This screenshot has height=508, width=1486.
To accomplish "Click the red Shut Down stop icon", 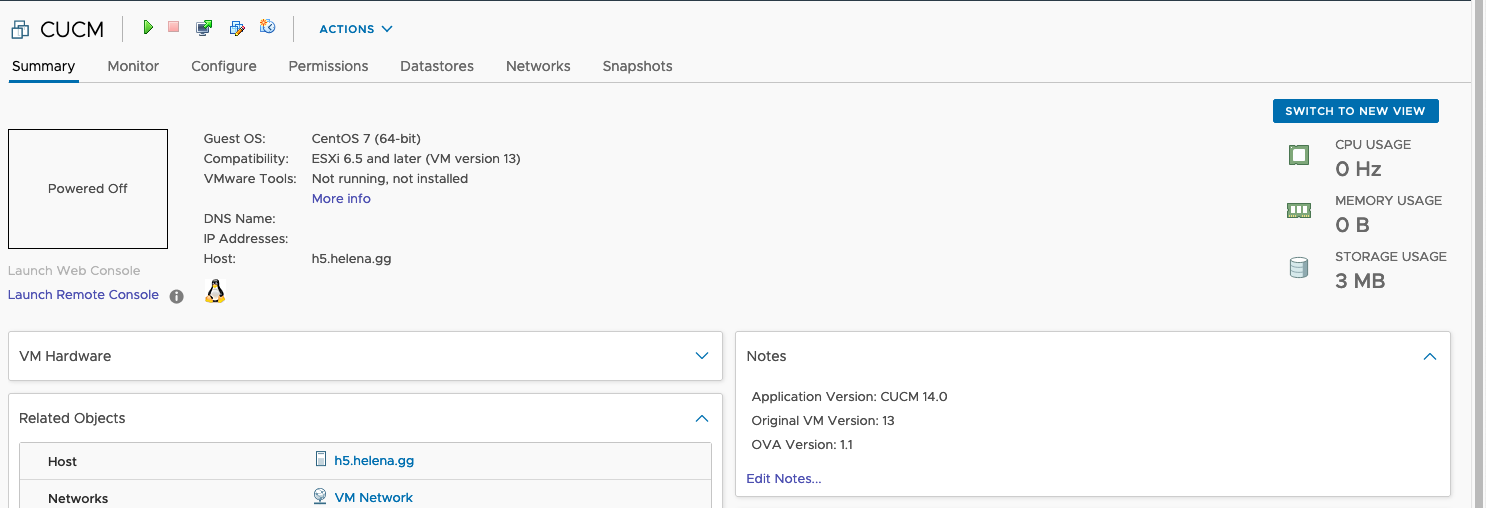I will 174,28.
